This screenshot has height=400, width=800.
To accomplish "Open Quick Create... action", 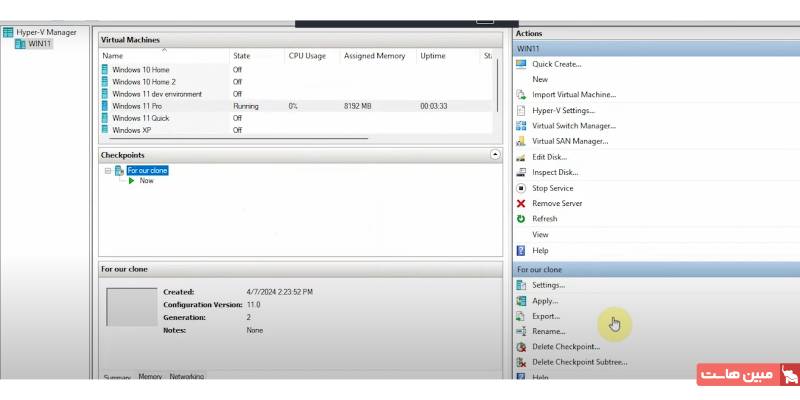I will (557, 64).
